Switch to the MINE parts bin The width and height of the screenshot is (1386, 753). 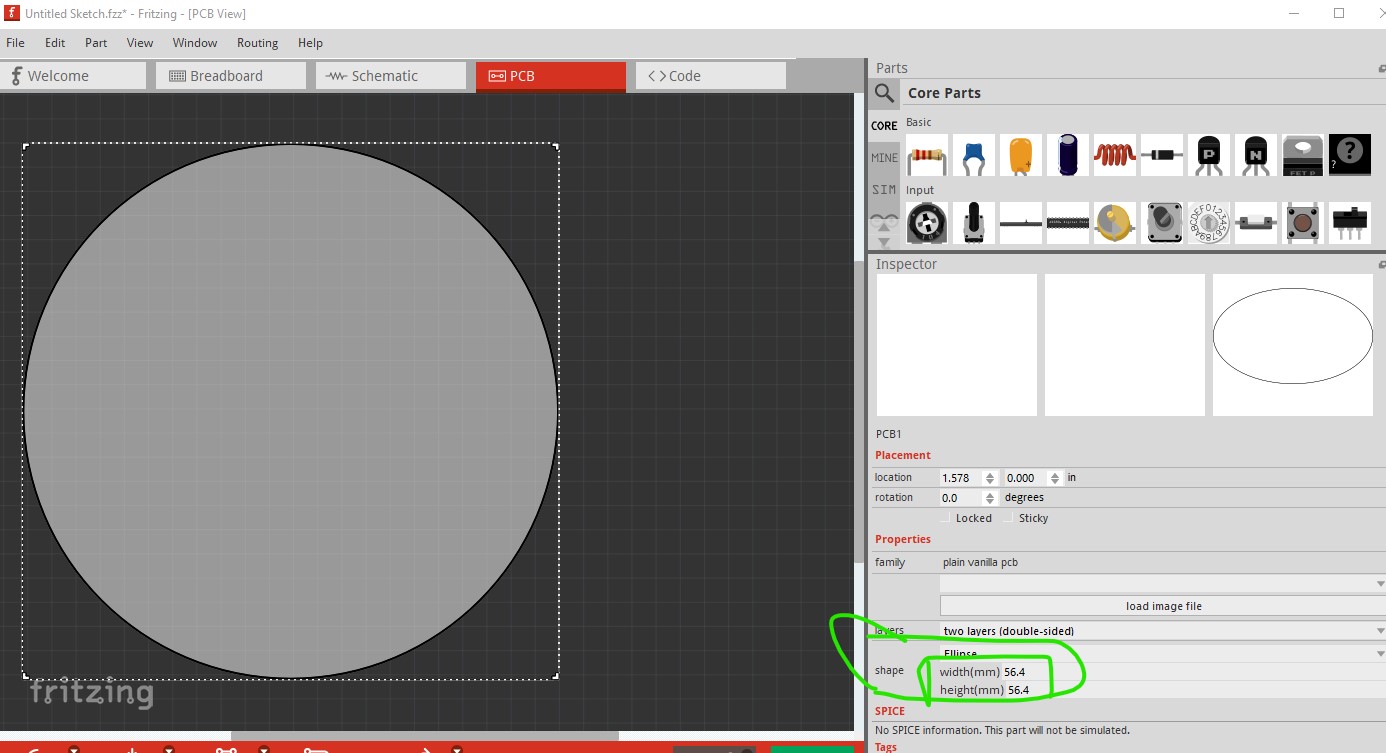(884, 158)
